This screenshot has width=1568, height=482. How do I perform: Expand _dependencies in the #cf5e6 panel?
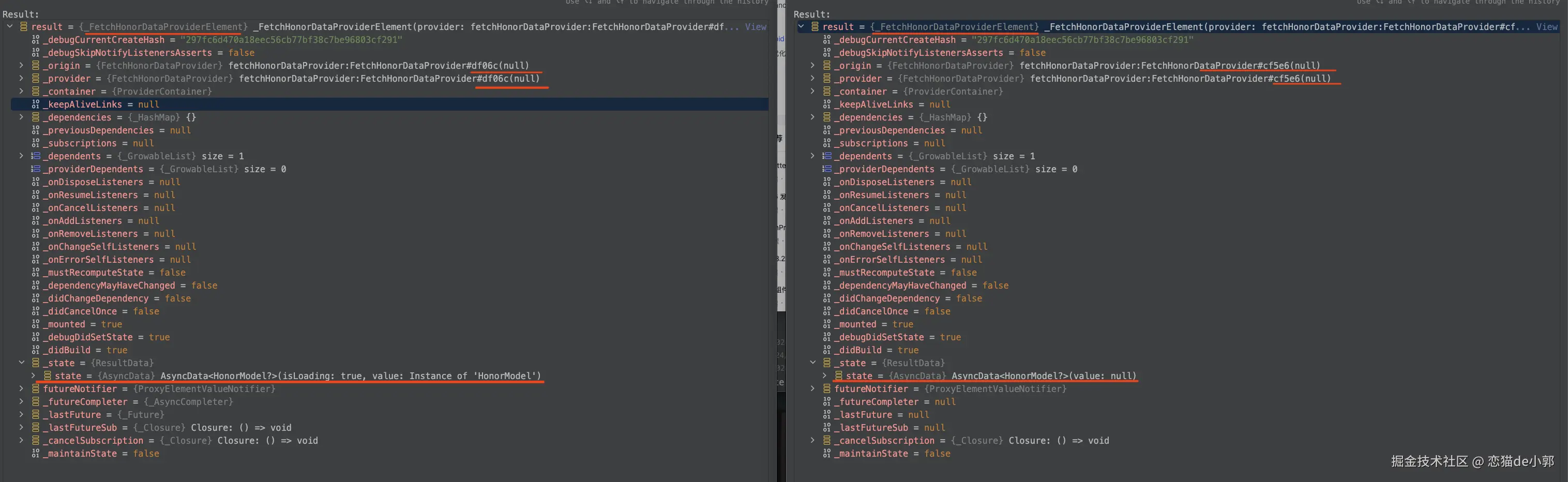tap(812, 117)
